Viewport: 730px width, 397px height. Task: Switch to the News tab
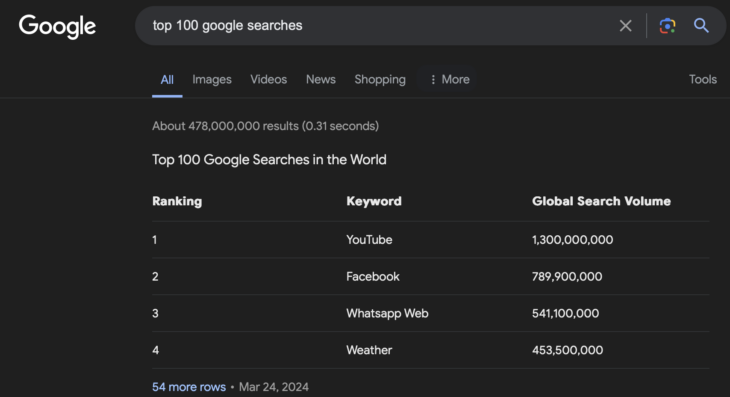(321, 80)
